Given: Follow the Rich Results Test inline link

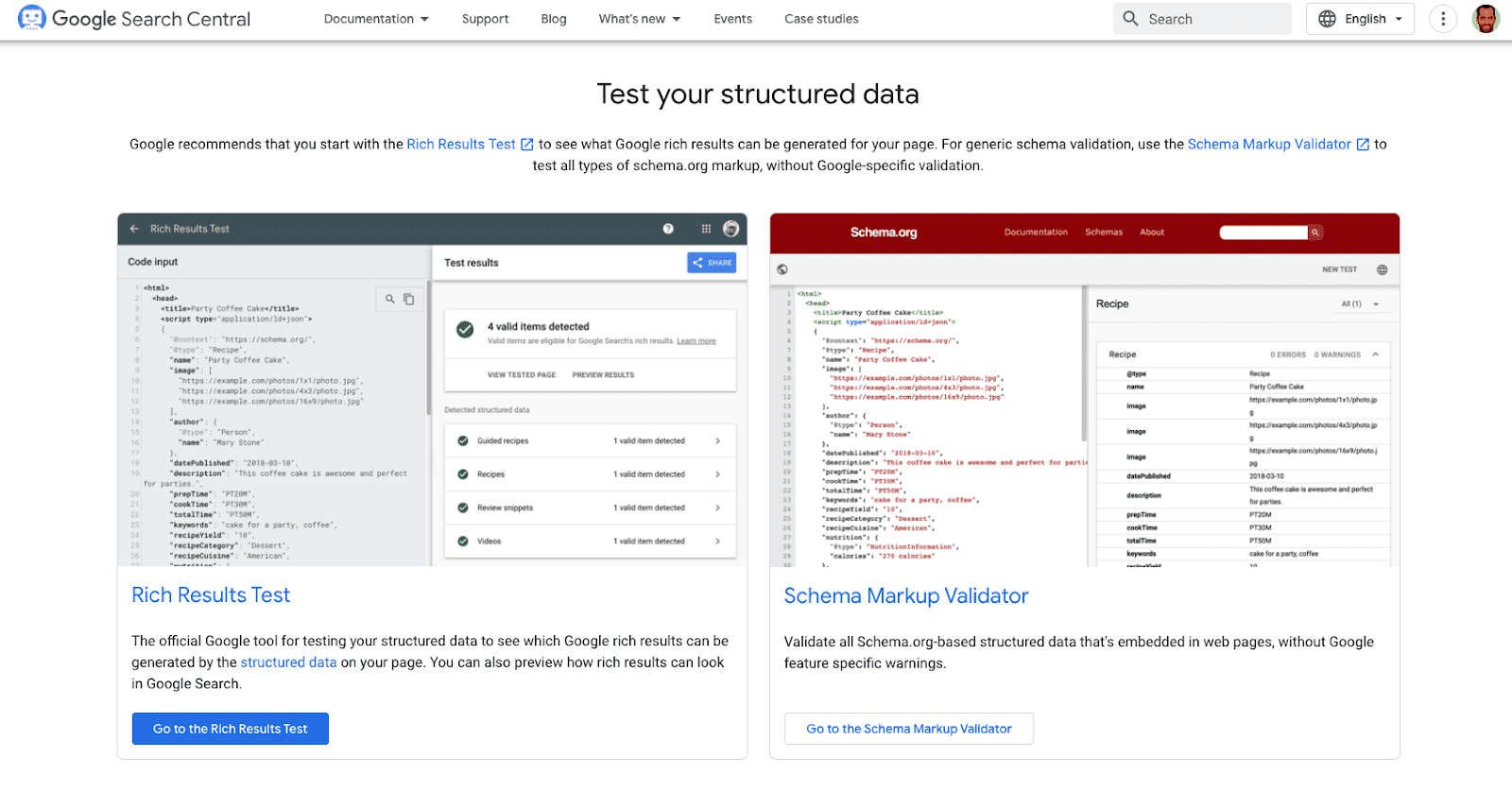Looking at the screenshot, I should pos(461,144).
